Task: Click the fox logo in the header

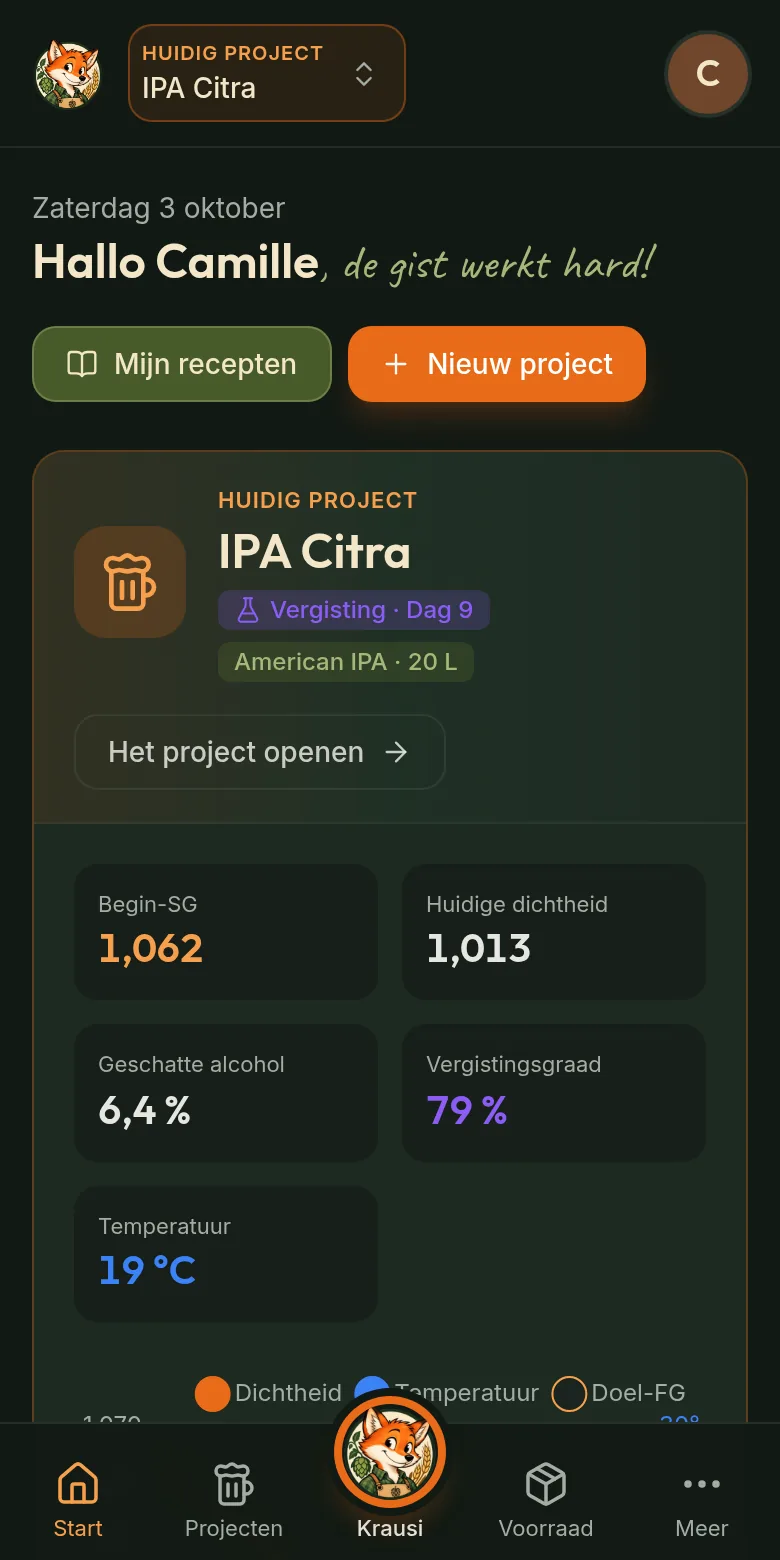Action: coord(68,74)
